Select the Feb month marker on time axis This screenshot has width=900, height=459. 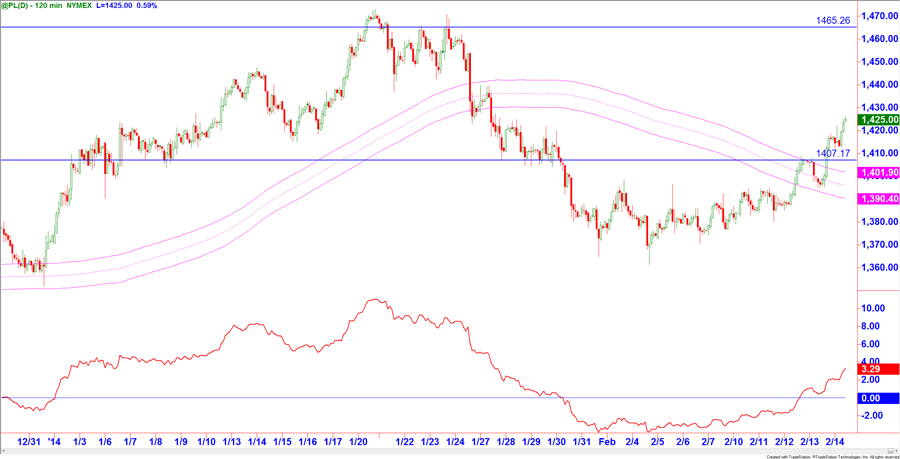pos(606,441)
